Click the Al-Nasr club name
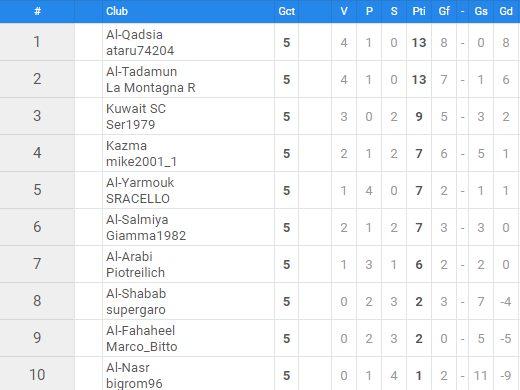This screenshot has height=390, width=520. point(128,368)
